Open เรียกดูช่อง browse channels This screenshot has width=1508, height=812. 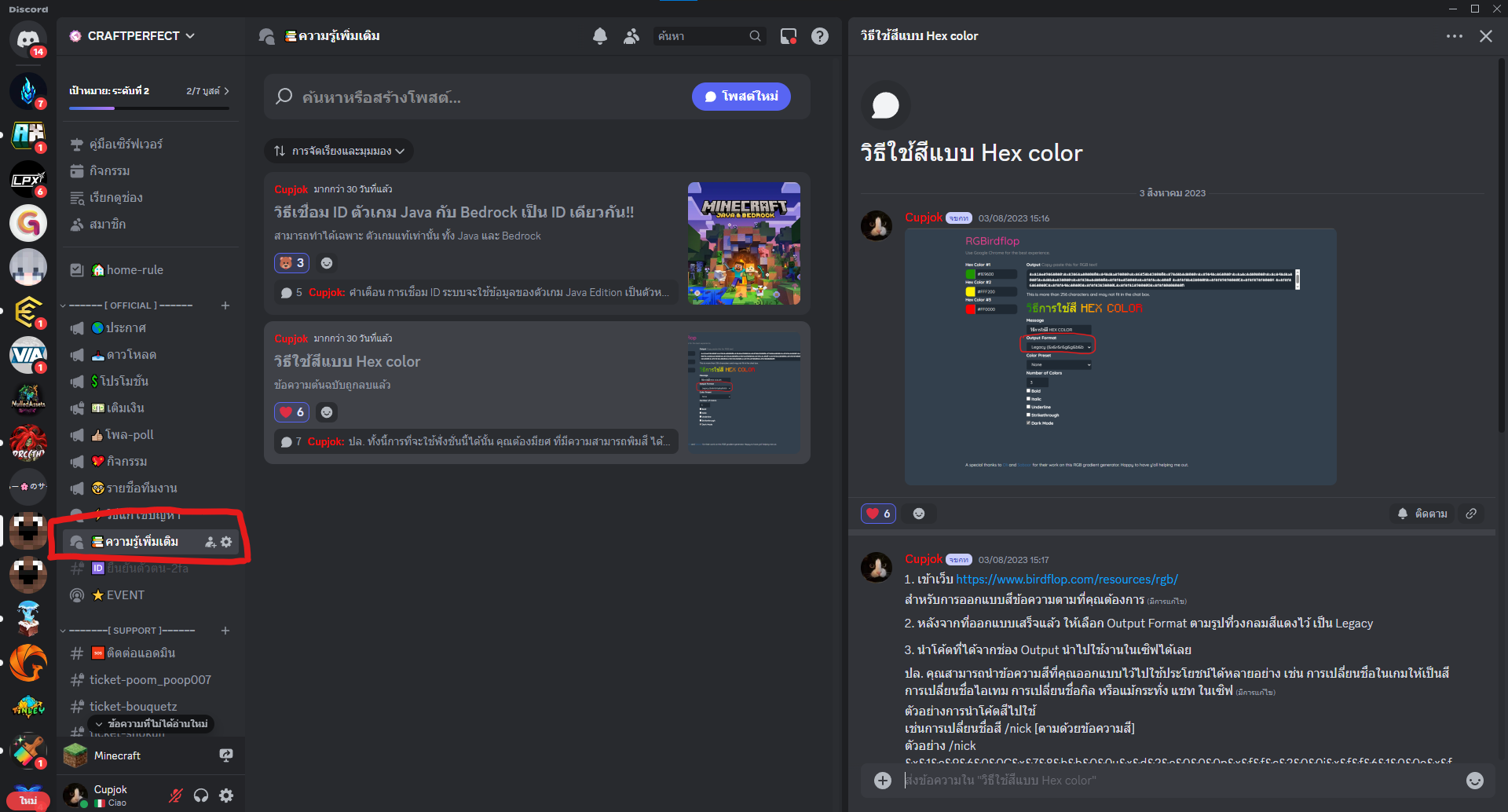(151, 198)
